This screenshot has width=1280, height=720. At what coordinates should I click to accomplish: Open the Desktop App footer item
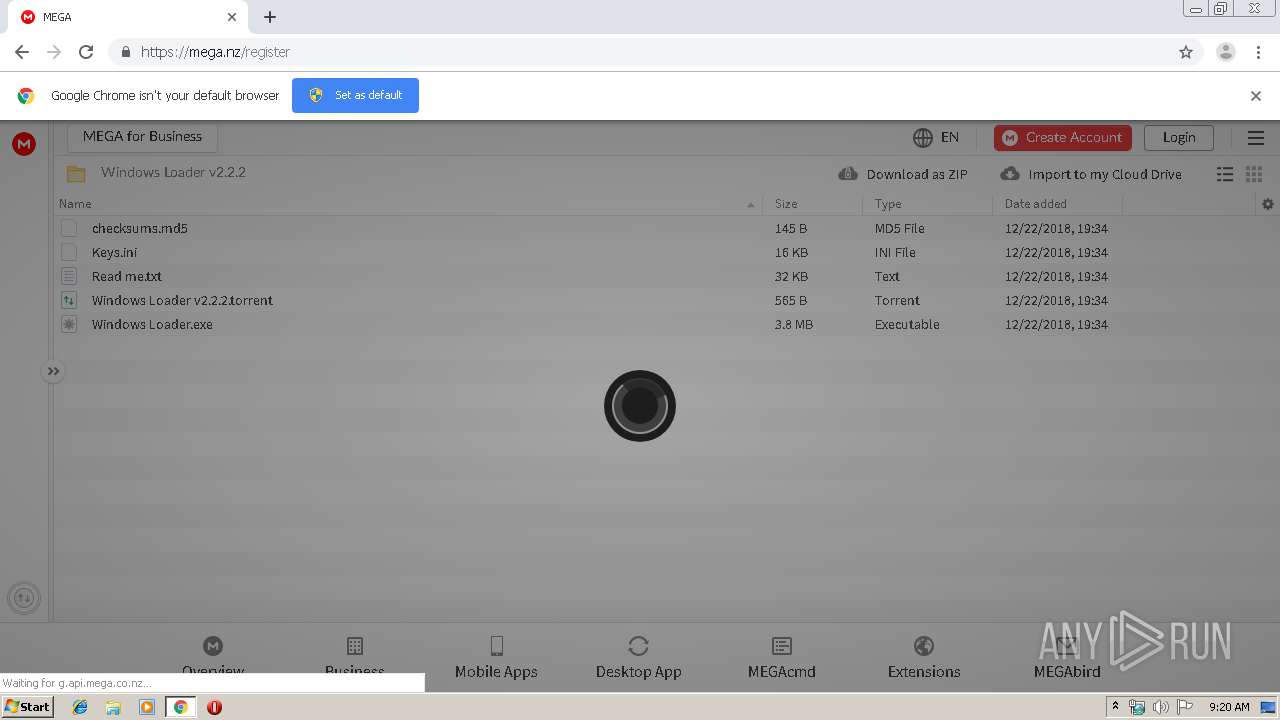[638, 658]
